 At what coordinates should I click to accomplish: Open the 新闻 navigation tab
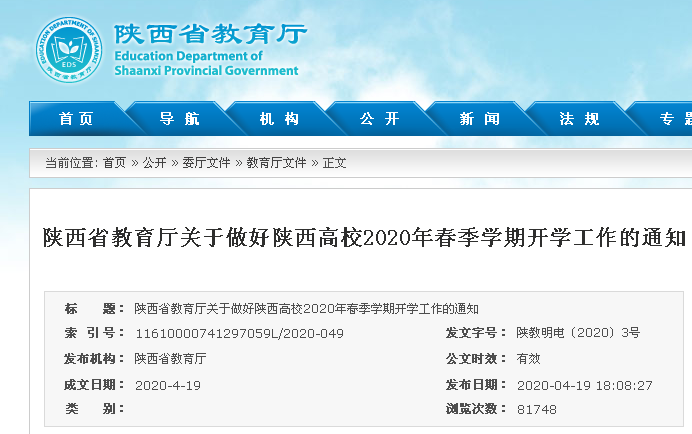pyautogui.click(x=479, y=119)
